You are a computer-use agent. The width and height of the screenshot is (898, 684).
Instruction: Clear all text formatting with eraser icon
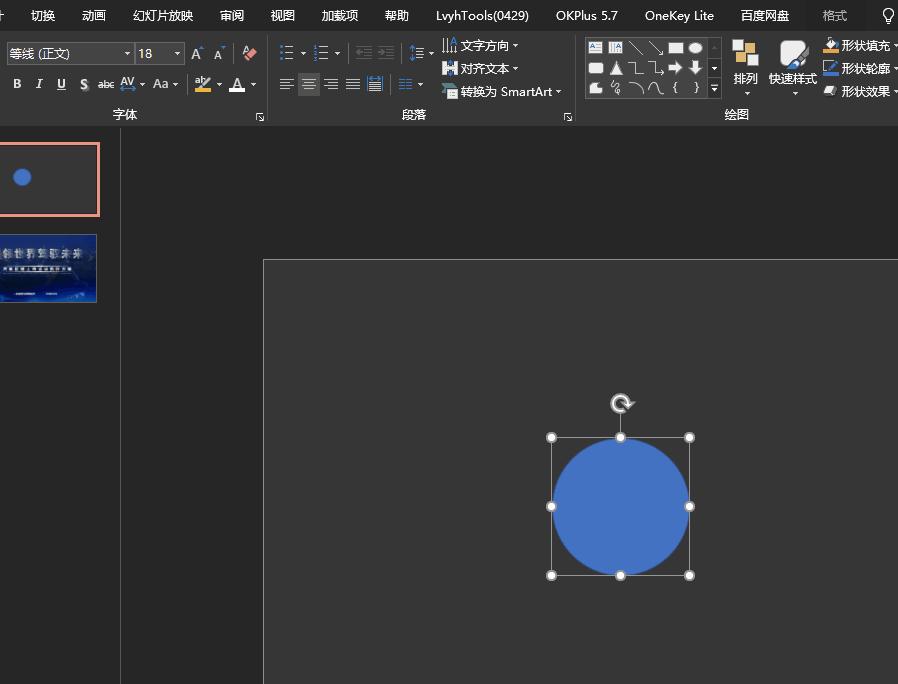(250, 53)
